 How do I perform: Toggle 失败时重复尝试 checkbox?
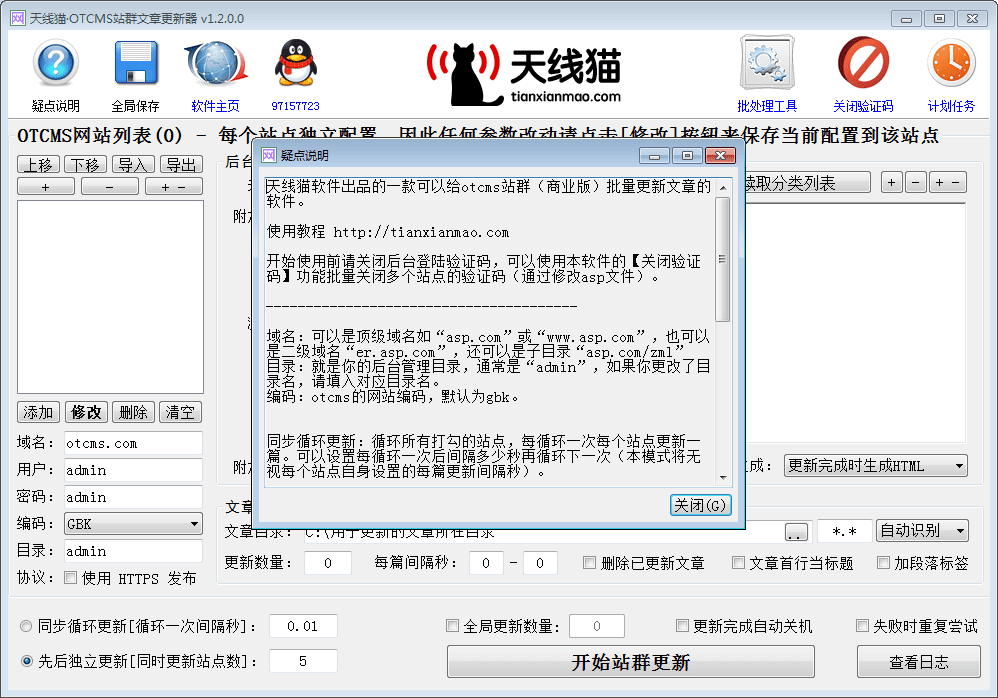(x=862, y=626)
